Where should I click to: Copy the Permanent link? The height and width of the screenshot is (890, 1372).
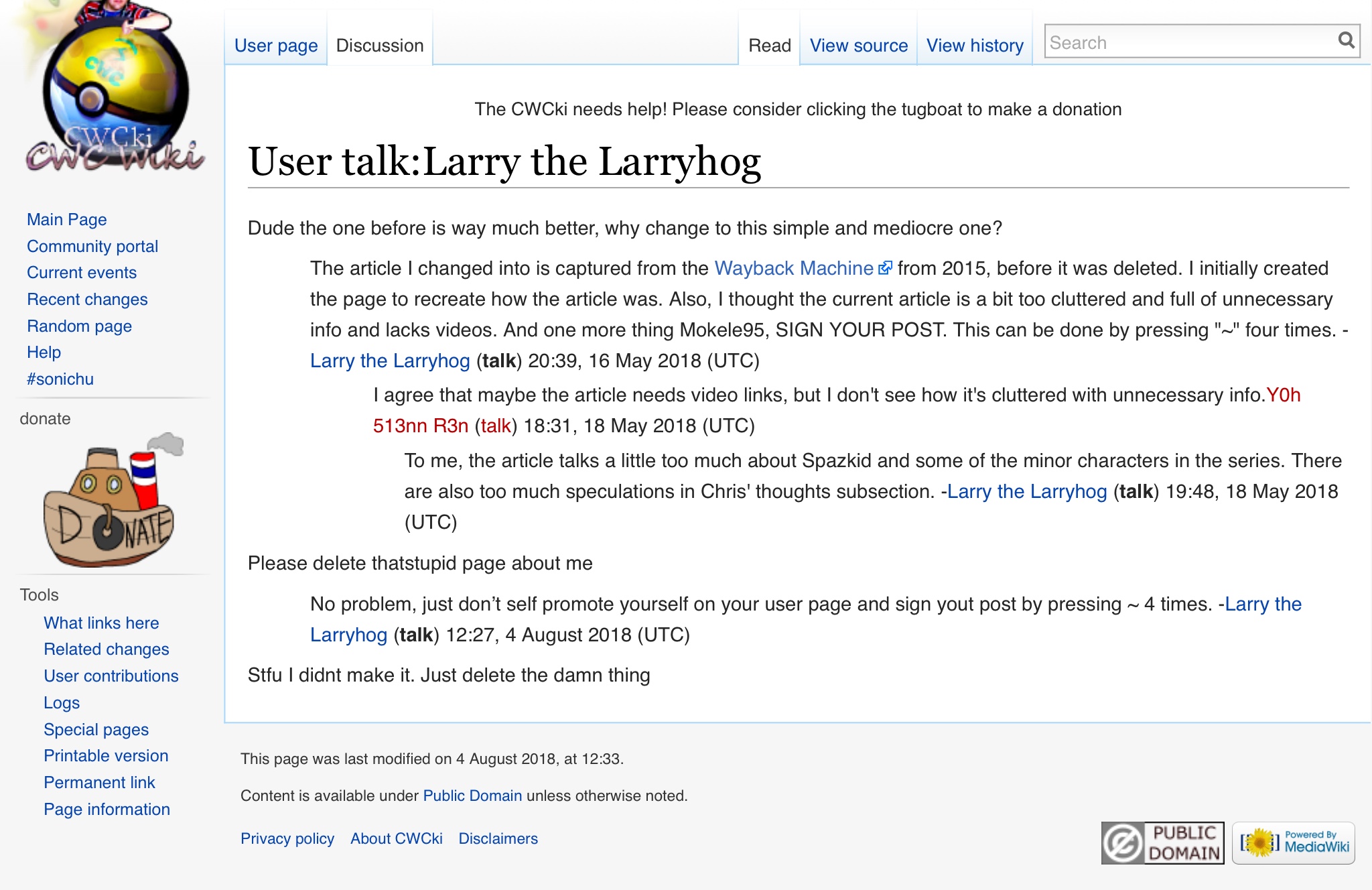(99, 783)
